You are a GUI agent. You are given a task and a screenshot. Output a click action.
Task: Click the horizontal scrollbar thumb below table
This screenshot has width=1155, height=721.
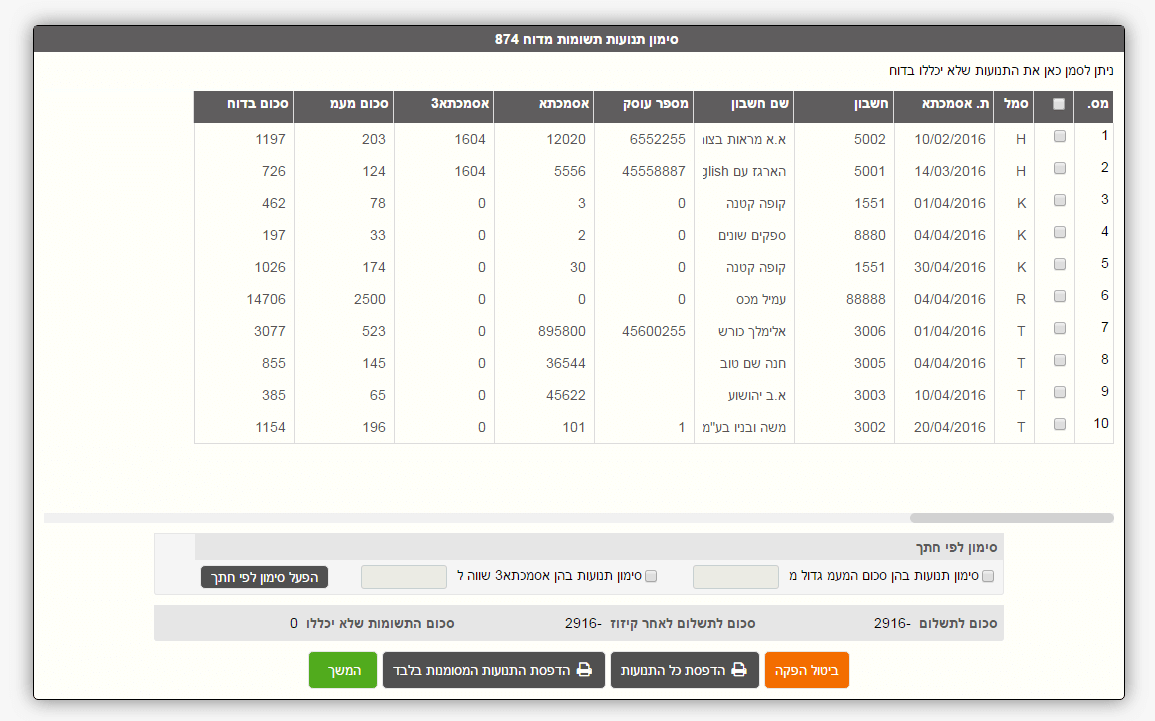(1010, 518)
